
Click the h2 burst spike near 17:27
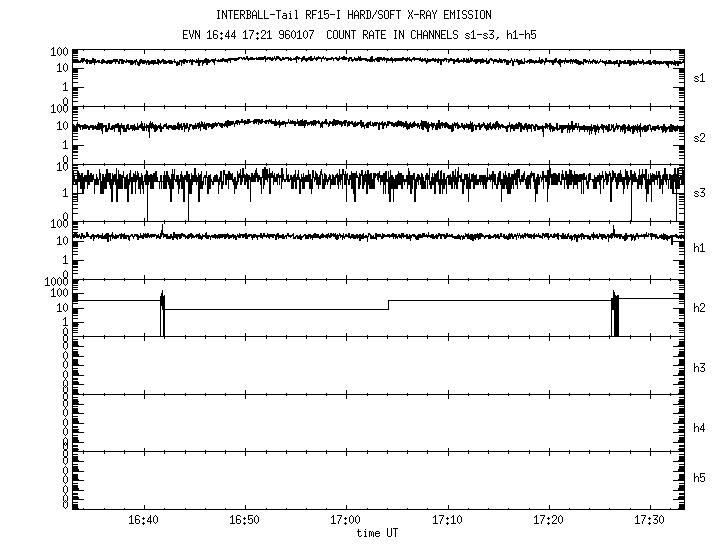tap(616, 312)
